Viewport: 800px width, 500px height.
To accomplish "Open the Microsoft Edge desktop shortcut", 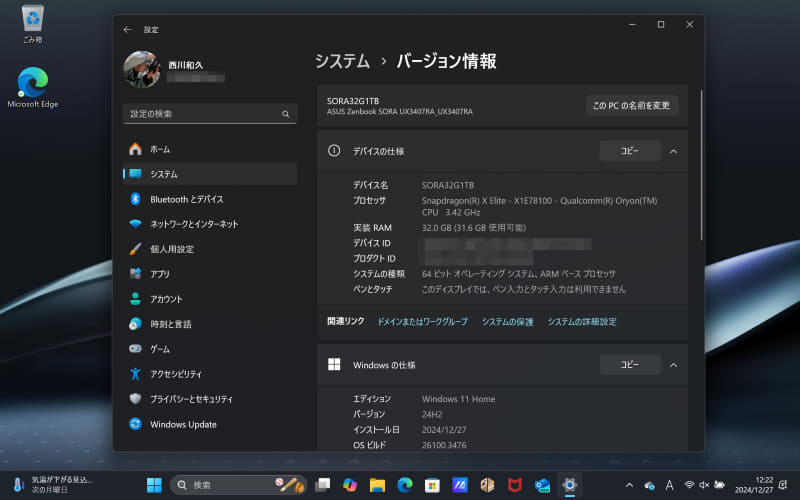I will pos(33,87).
